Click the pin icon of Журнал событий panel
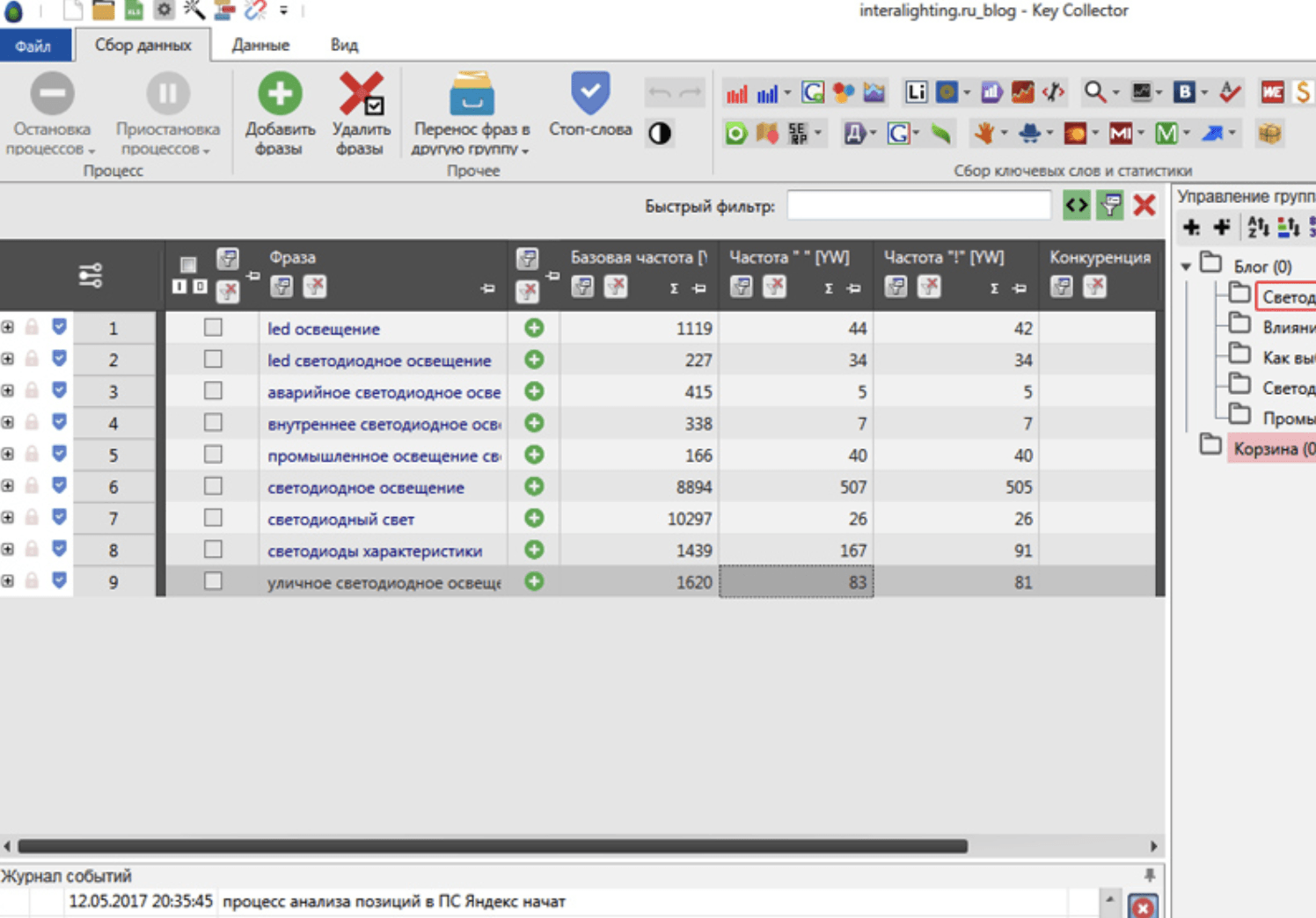This screenshot has width=1316, height=918. coord(1150,875)
